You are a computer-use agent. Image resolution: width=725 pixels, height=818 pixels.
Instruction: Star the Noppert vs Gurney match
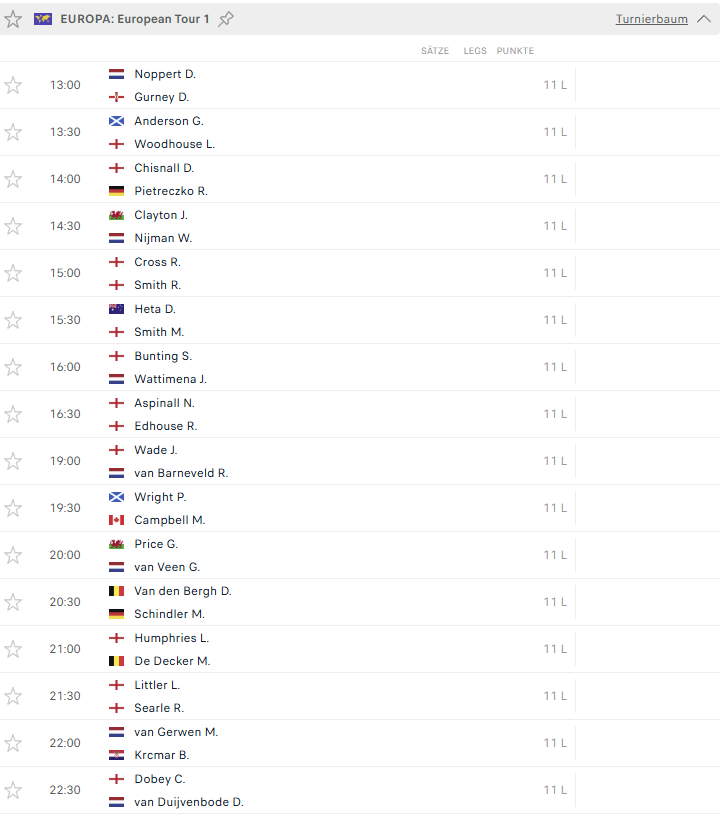[13, 85]
